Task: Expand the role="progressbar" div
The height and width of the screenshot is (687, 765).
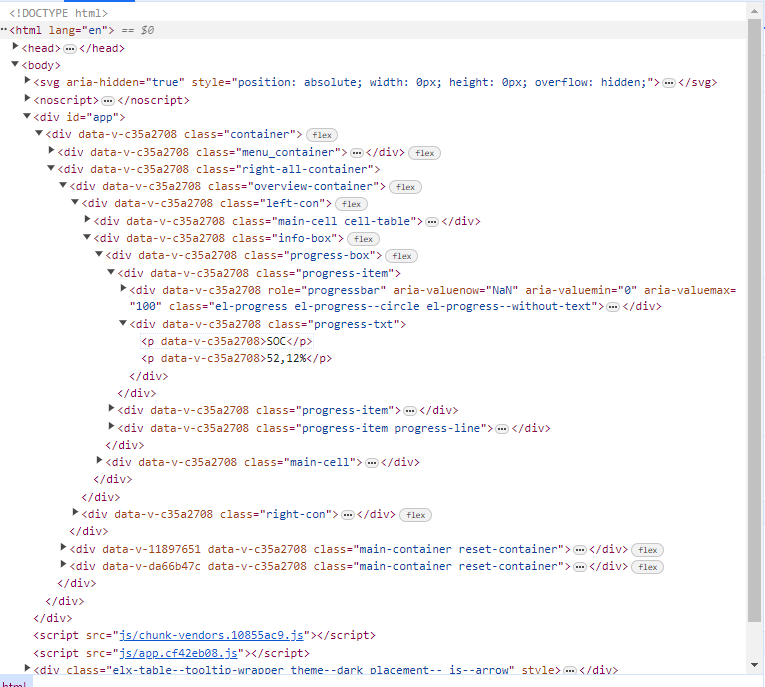Action: pyautogui.click(x=123, y=288)
